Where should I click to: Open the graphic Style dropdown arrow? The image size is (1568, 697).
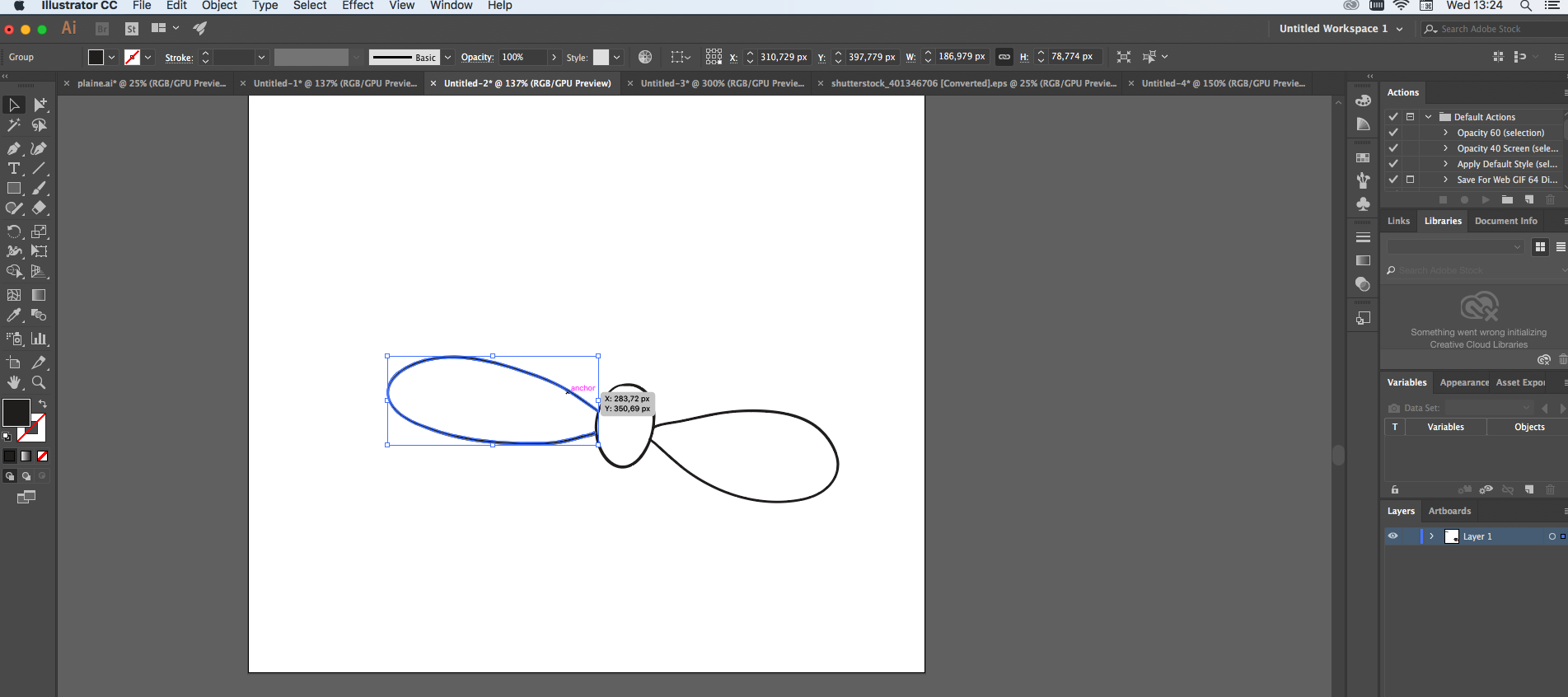pos(616,57)
